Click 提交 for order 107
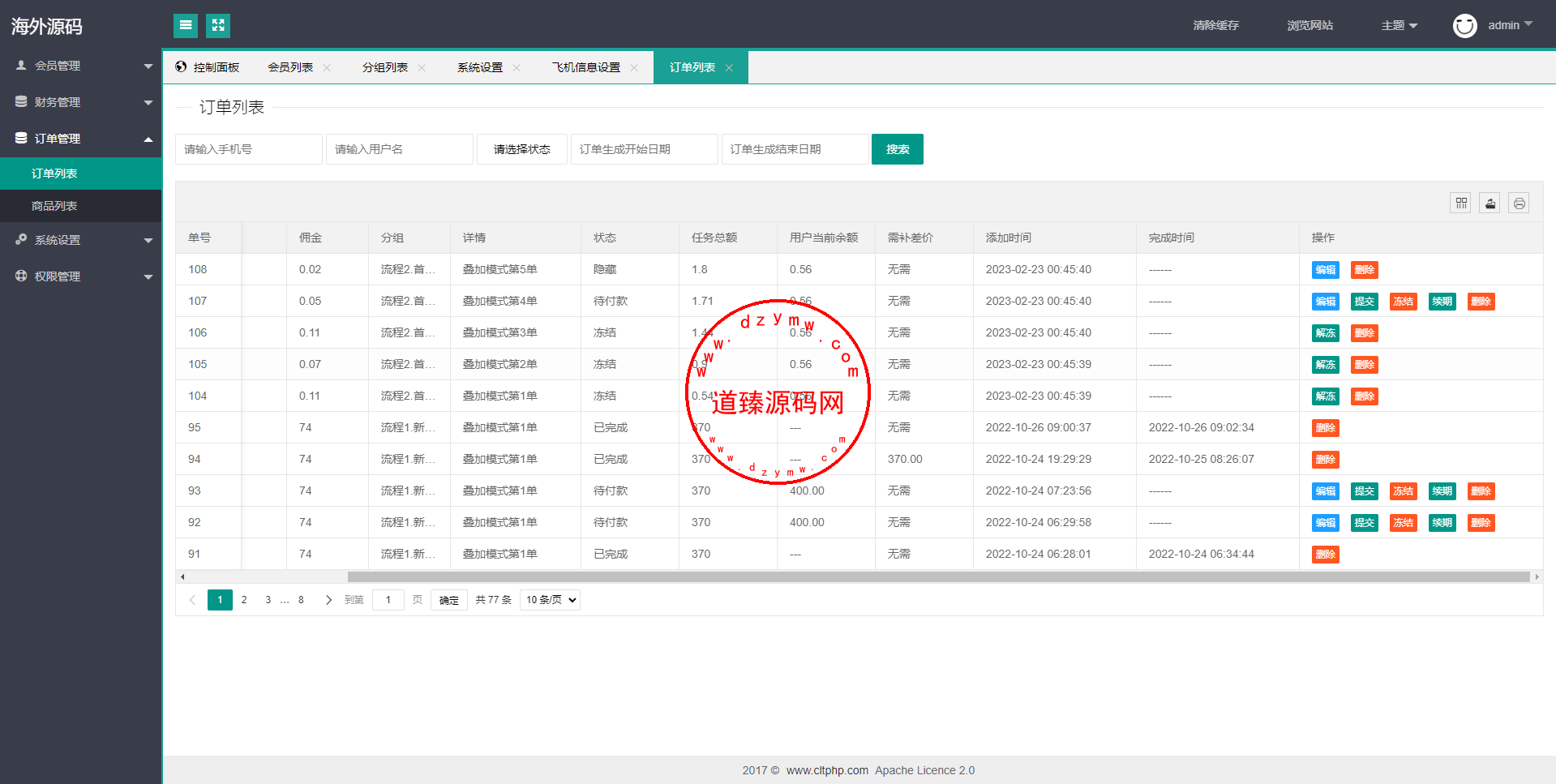Image resolution: width=1556 pixels, height=784 pixels. (1365, 302)
